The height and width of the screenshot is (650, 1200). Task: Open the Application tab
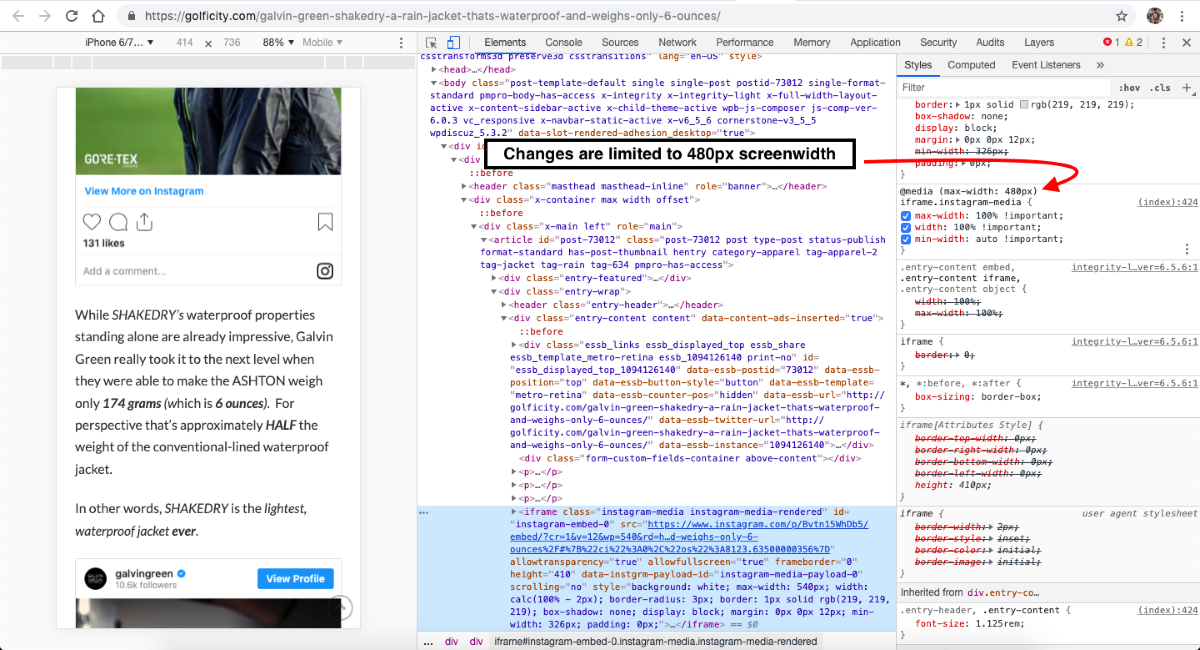(875, 43)
